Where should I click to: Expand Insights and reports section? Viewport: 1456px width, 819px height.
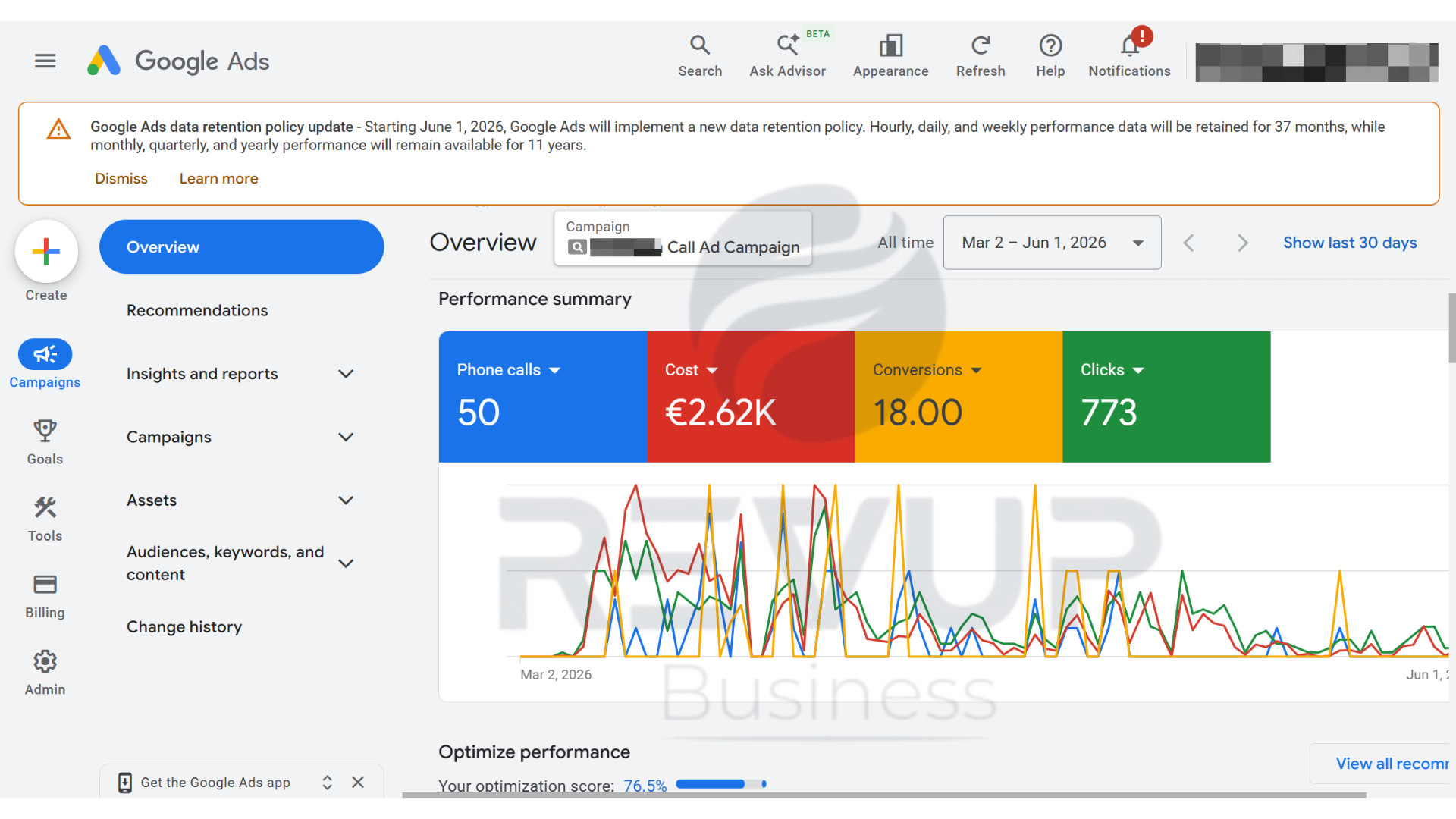coord(346,374)
